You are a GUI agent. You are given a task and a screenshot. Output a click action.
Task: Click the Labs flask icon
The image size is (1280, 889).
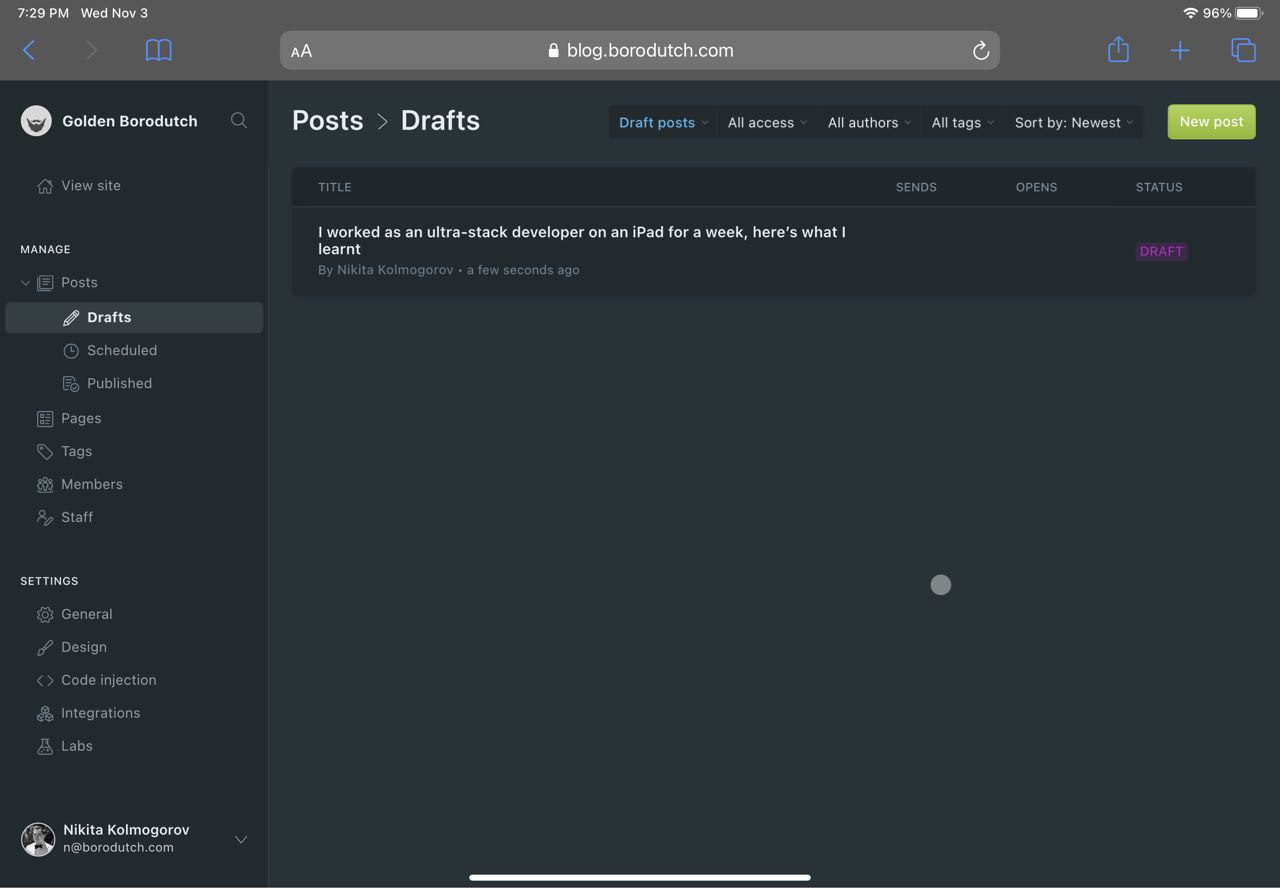tap(45, 747)
